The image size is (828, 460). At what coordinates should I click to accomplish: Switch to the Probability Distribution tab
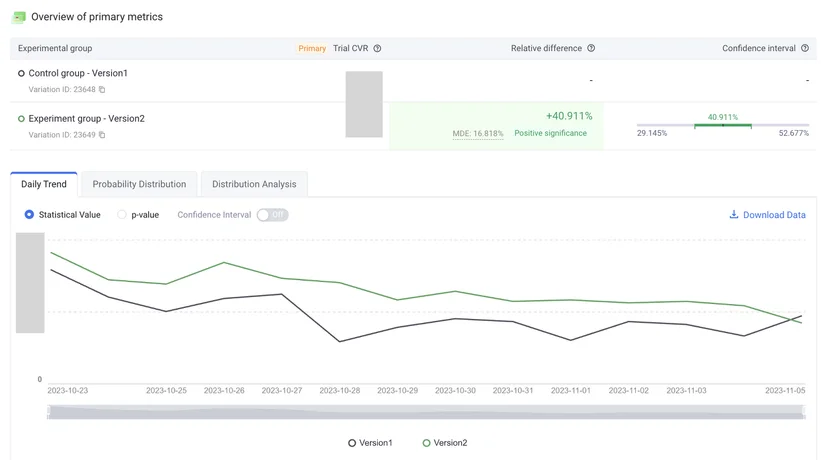point(139,184)
